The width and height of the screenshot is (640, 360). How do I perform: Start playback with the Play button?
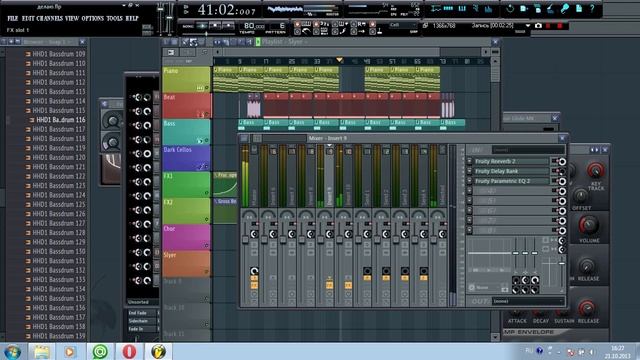pos(202,26)
